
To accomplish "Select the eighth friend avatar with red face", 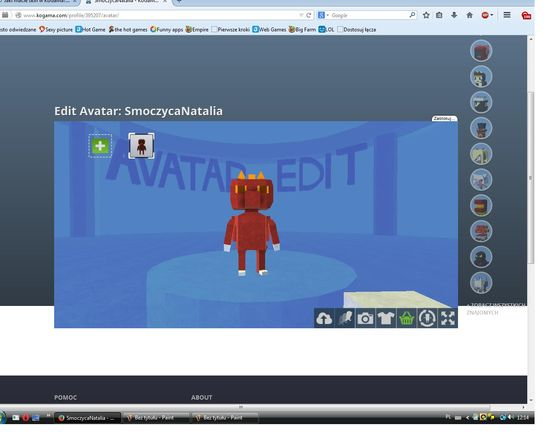I will tap(481, 231).
